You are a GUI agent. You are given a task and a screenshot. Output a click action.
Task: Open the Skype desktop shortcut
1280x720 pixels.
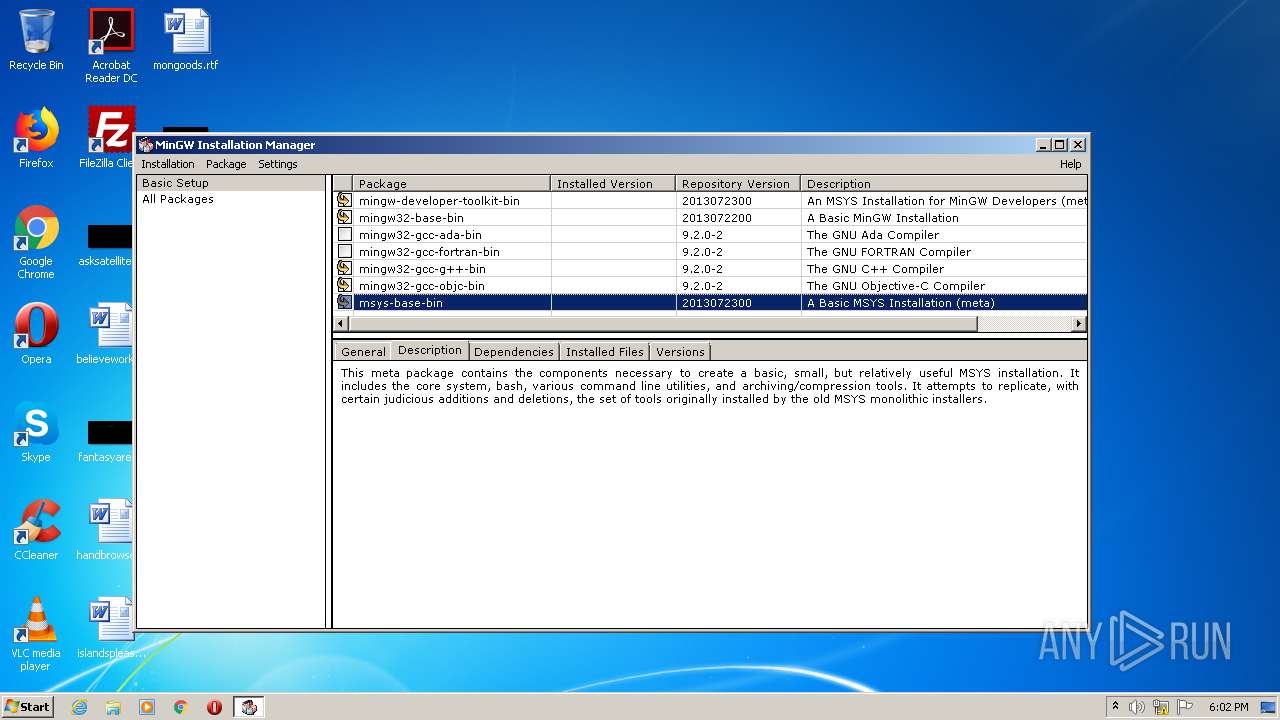[x=36, y=432]
